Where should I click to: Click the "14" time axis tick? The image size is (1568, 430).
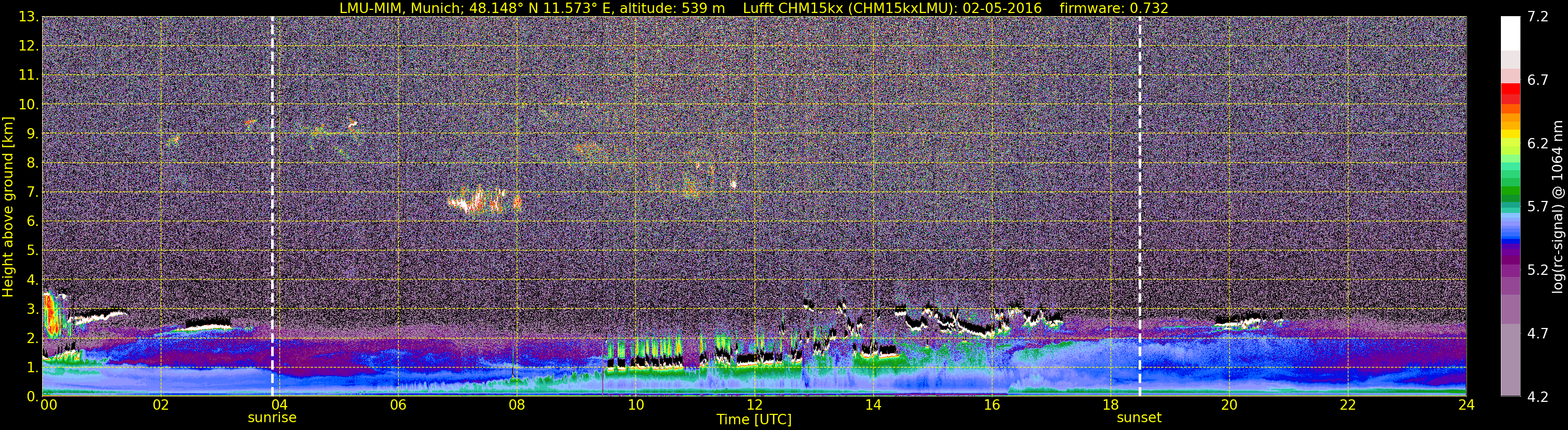[x=873, y=405]
